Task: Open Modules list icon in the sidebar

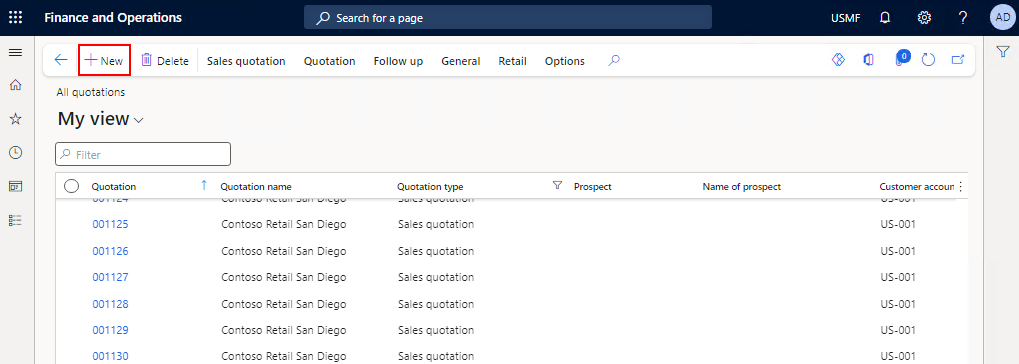Action: (16, 220)
